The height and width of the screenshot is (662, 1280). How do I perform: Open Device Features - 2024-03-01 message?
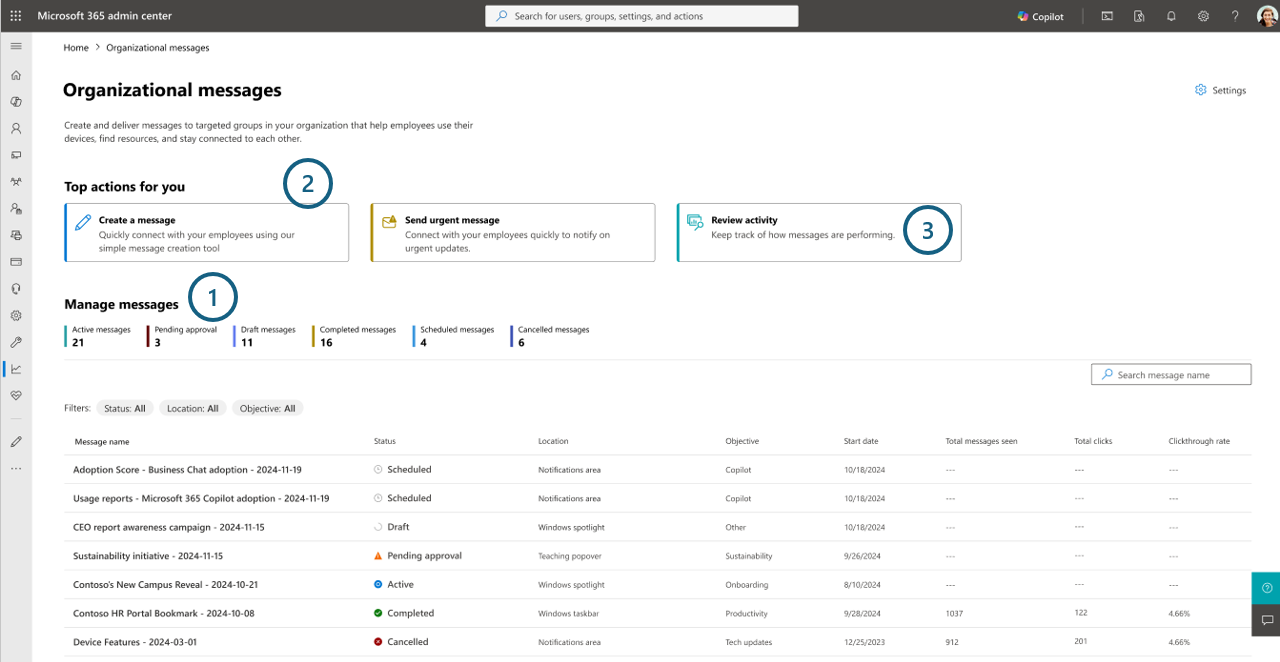[135, 642]
